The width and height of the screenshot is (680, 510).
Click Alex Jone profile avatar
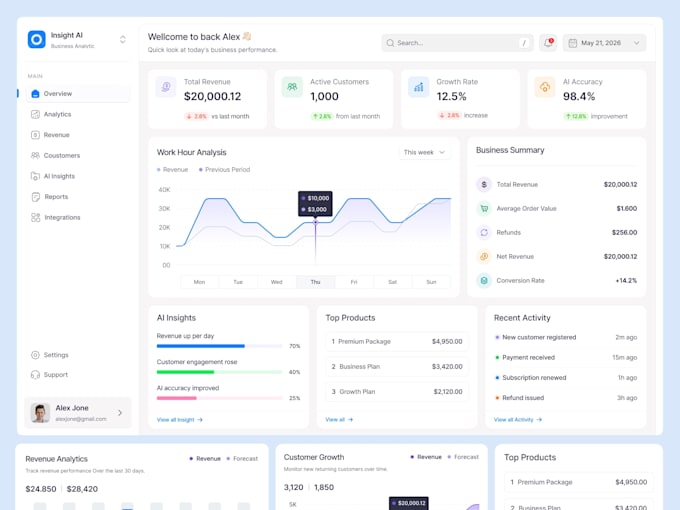pyautogui.click(x=40, y=413)
